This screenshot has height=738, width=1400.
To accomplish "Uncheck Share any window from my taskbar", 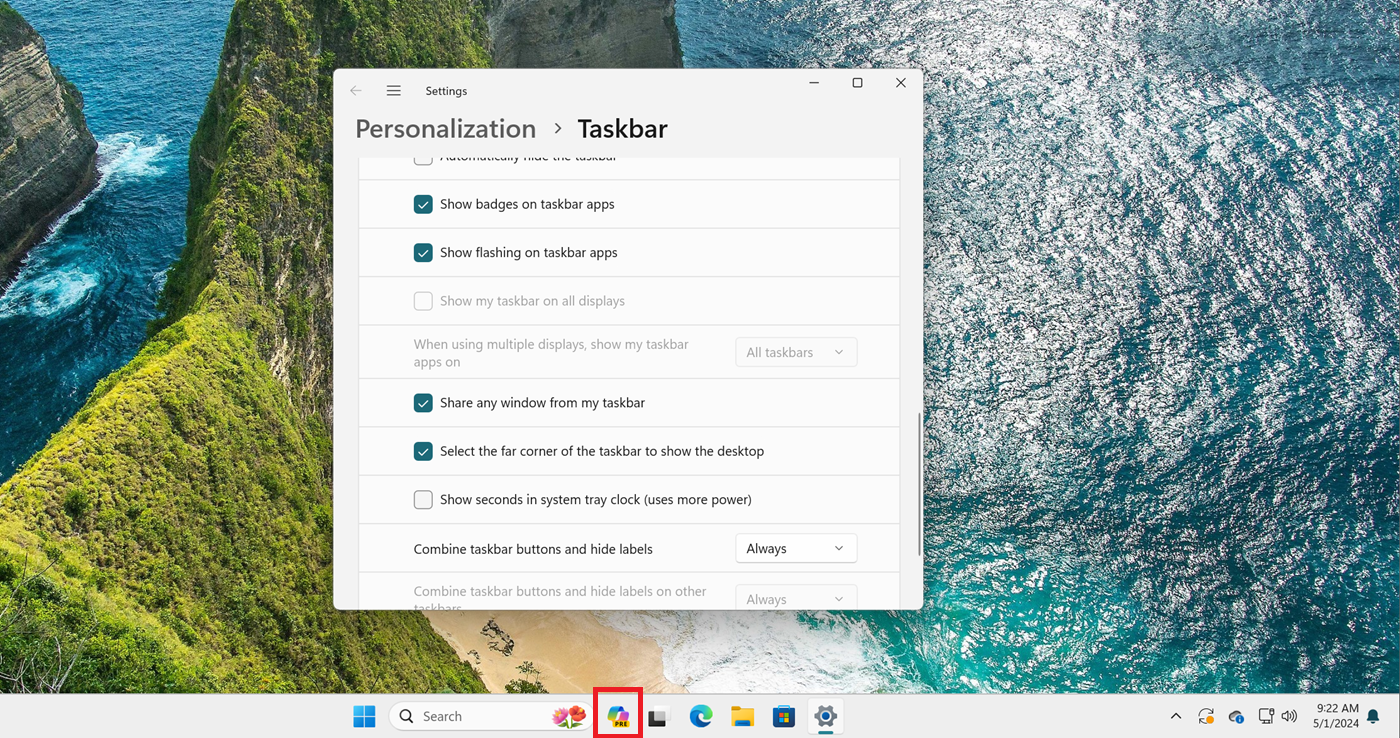I will click(423, 403).
